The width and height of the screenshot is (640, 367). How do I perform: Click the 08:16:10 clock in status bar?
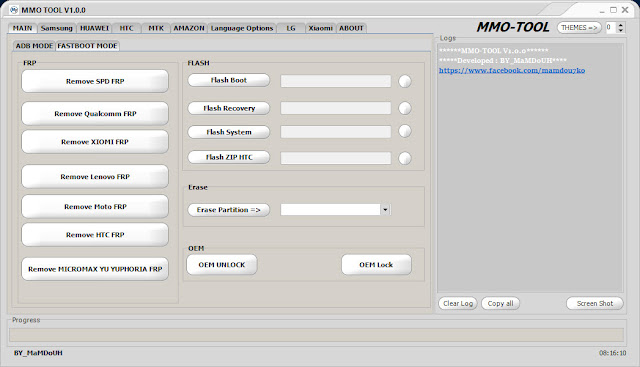pyautogui.click(x=612, y=353)
